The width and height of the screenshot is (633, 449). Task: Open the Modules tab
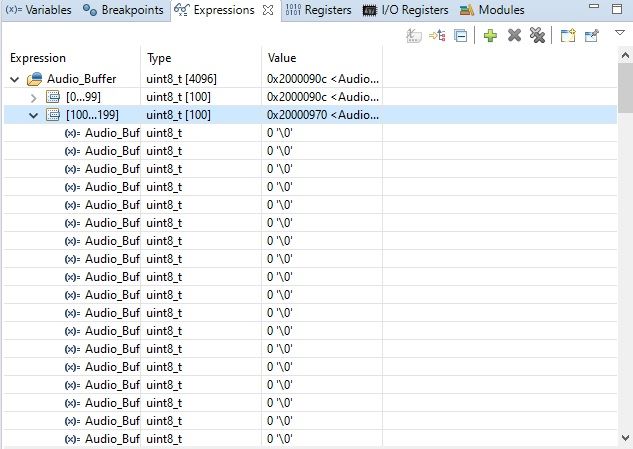(x=492, y=10)
